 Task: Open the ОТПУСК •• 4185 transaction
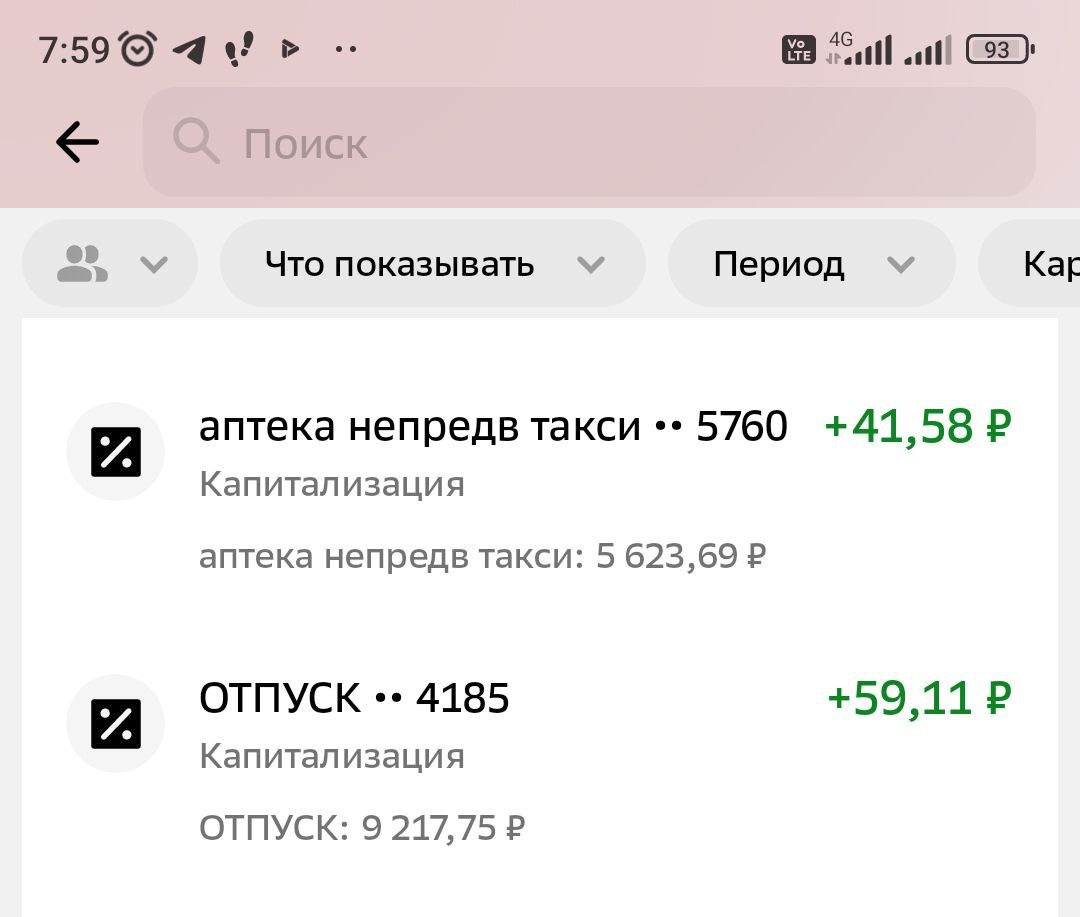pyautogui.click(x=354, y=697)
